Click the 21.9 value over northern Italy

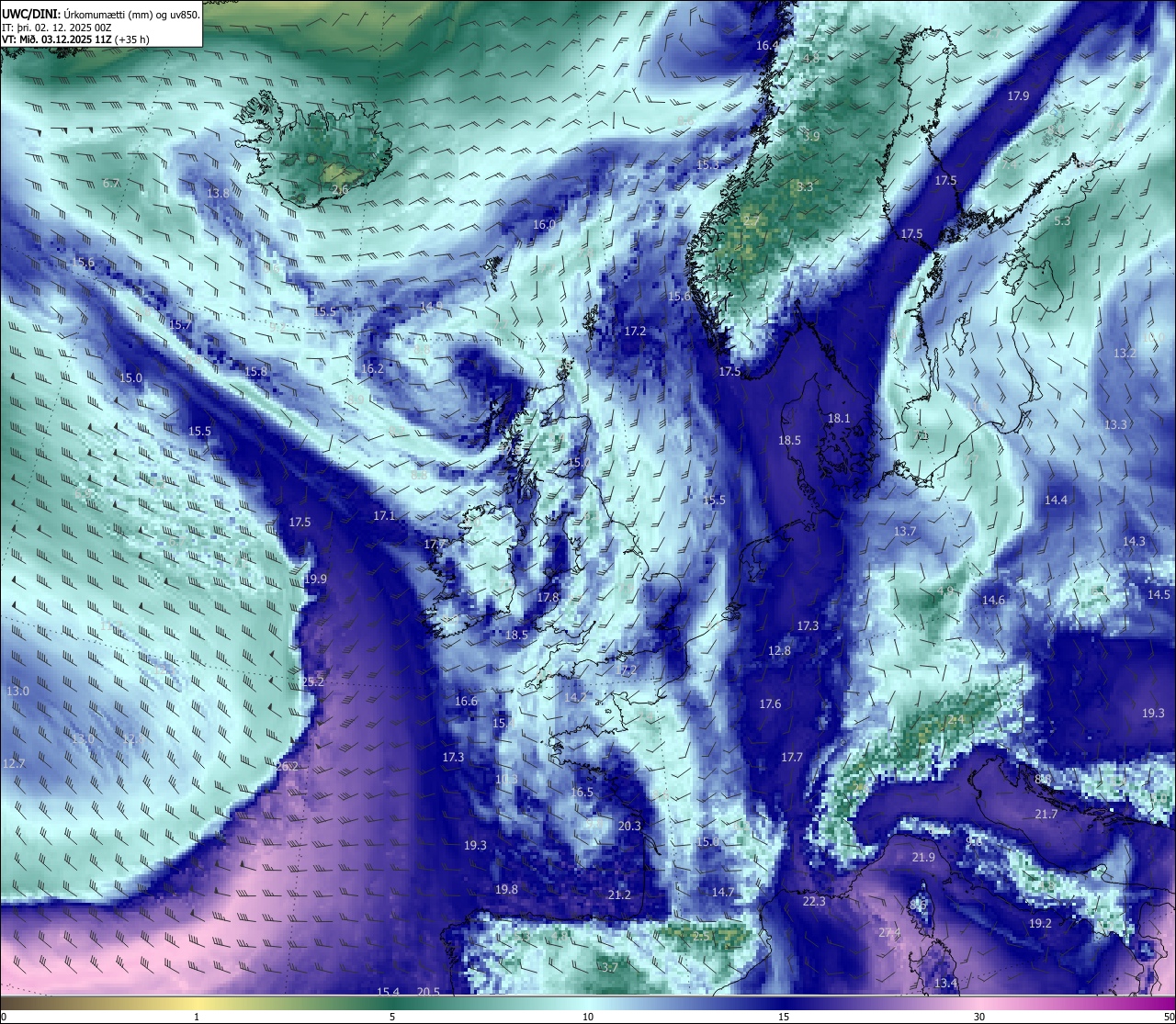point(923,857)
